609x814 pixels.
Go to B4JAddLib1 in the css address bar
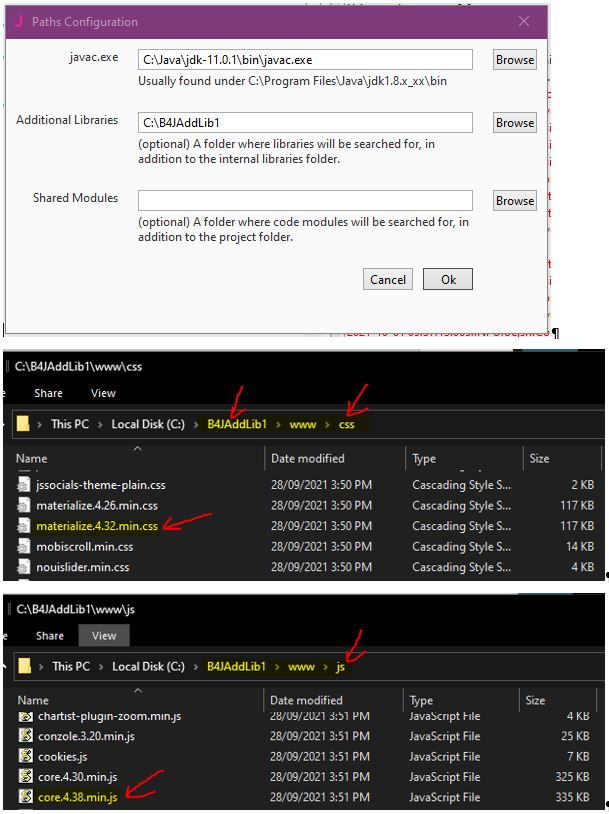[237, 424]
